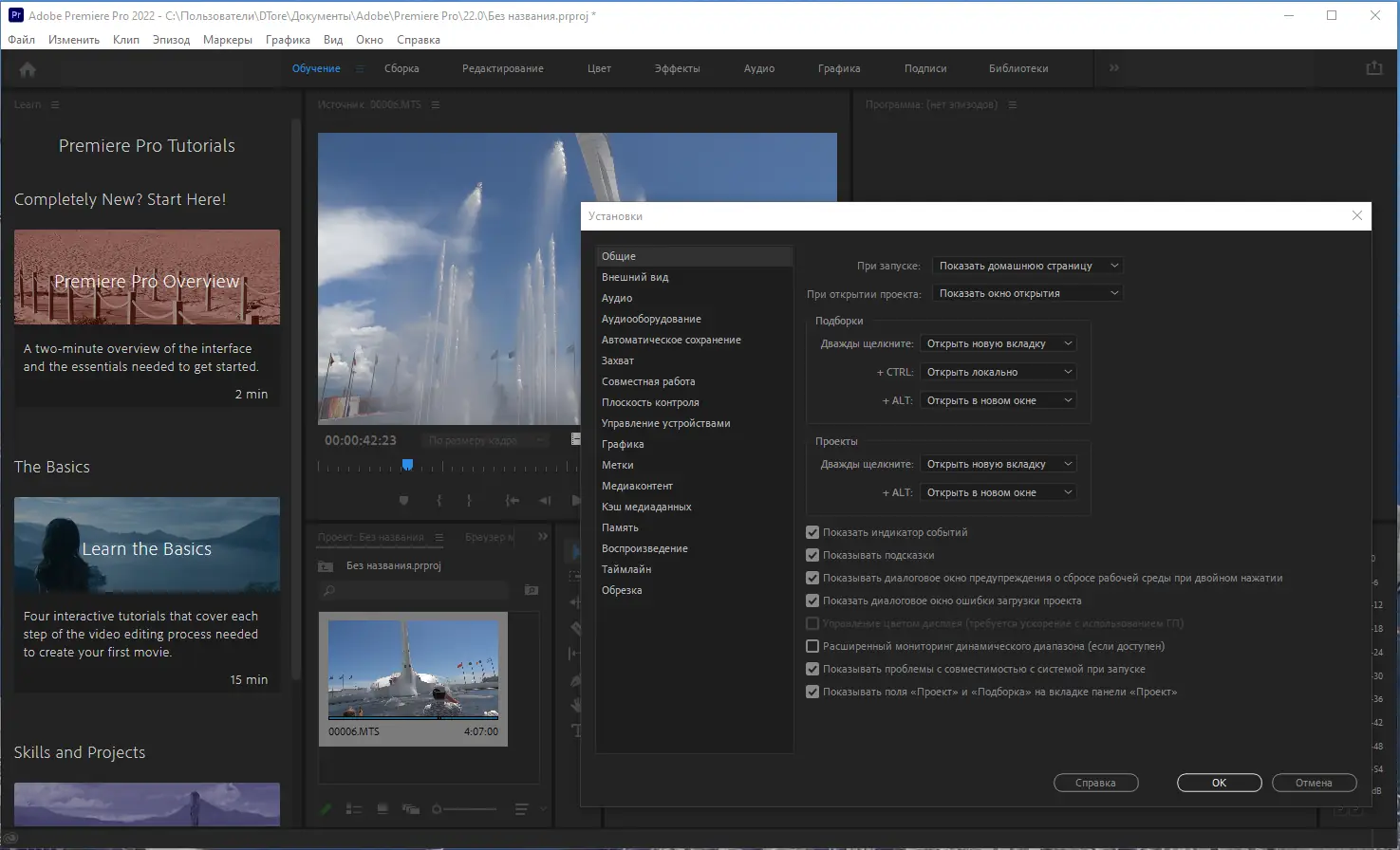Set an In point in the Source monitor

[x=438, y=500]
